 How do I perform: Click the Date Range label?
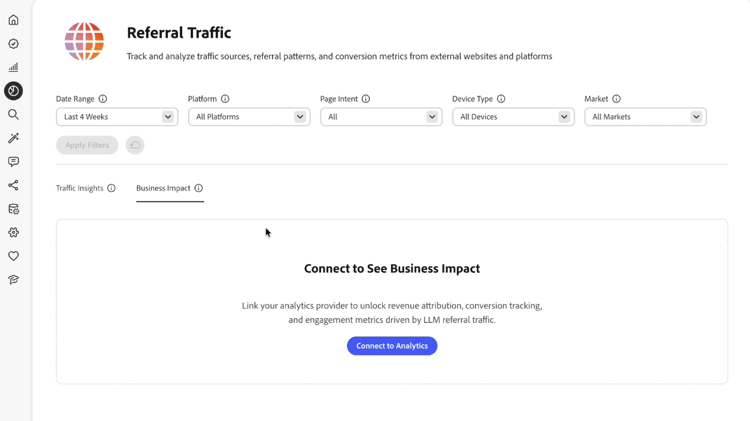[x=75, y=99]
